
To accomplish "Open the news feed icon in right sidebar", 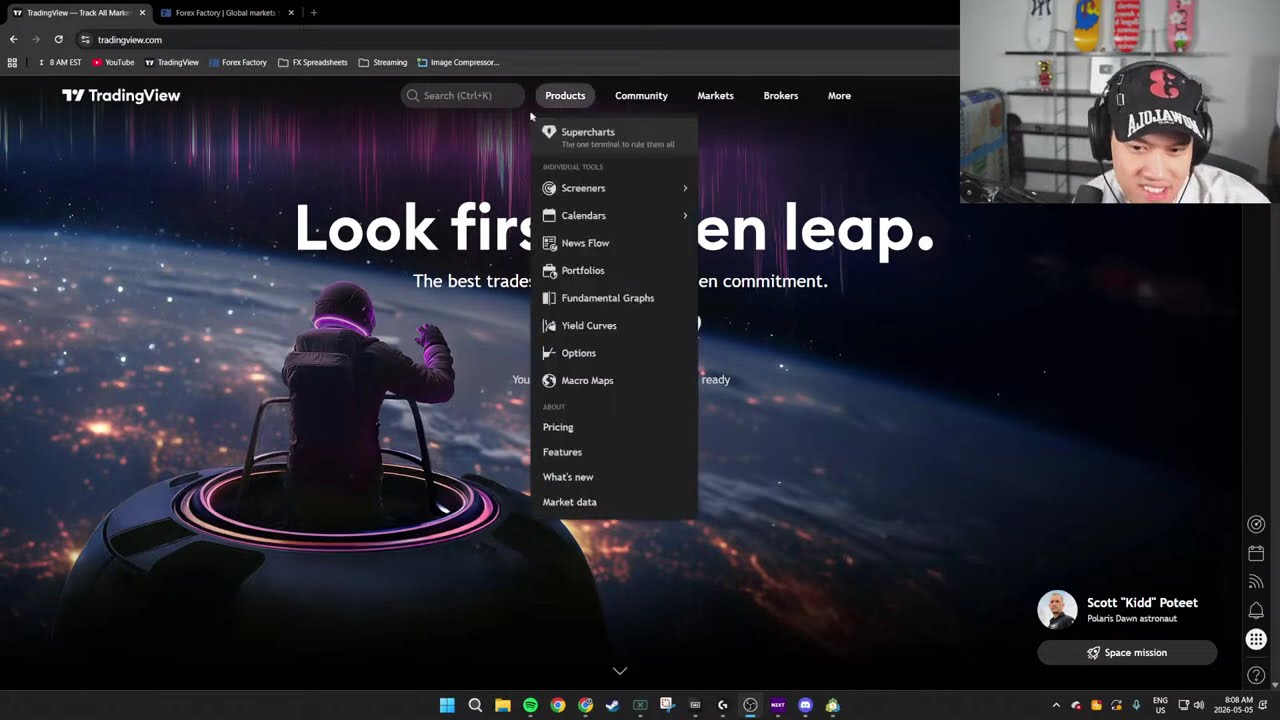I will [x=1256, y=582].
